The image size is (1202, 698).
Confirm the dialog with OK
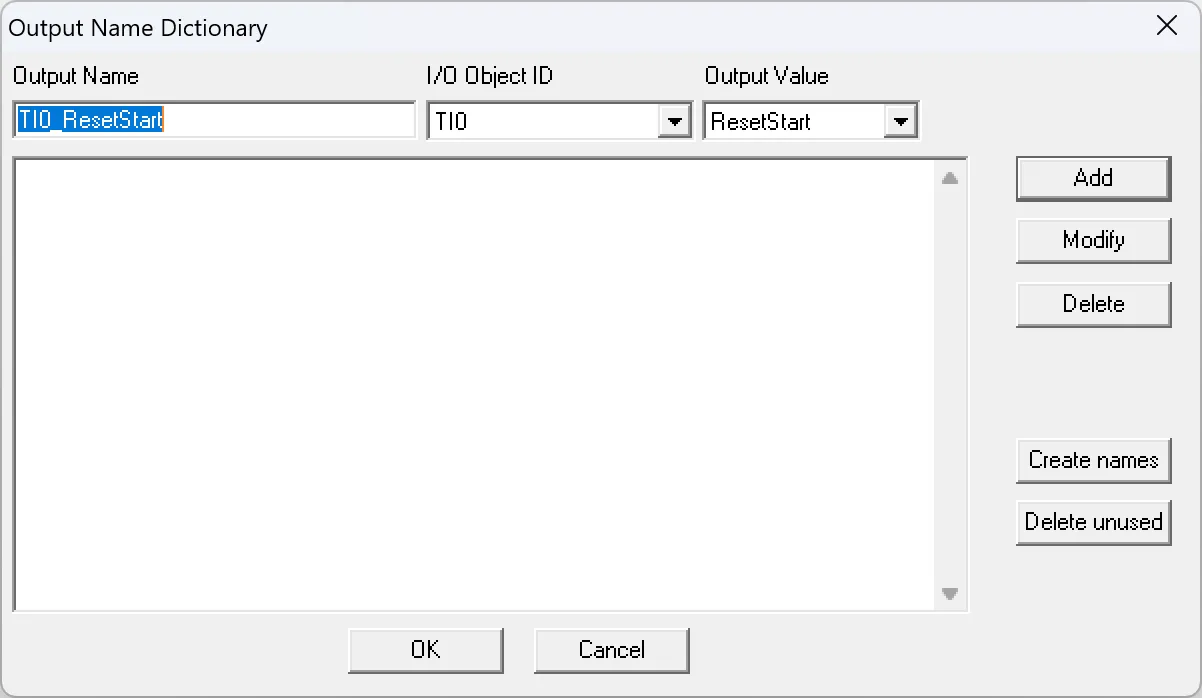pos(425,650)
